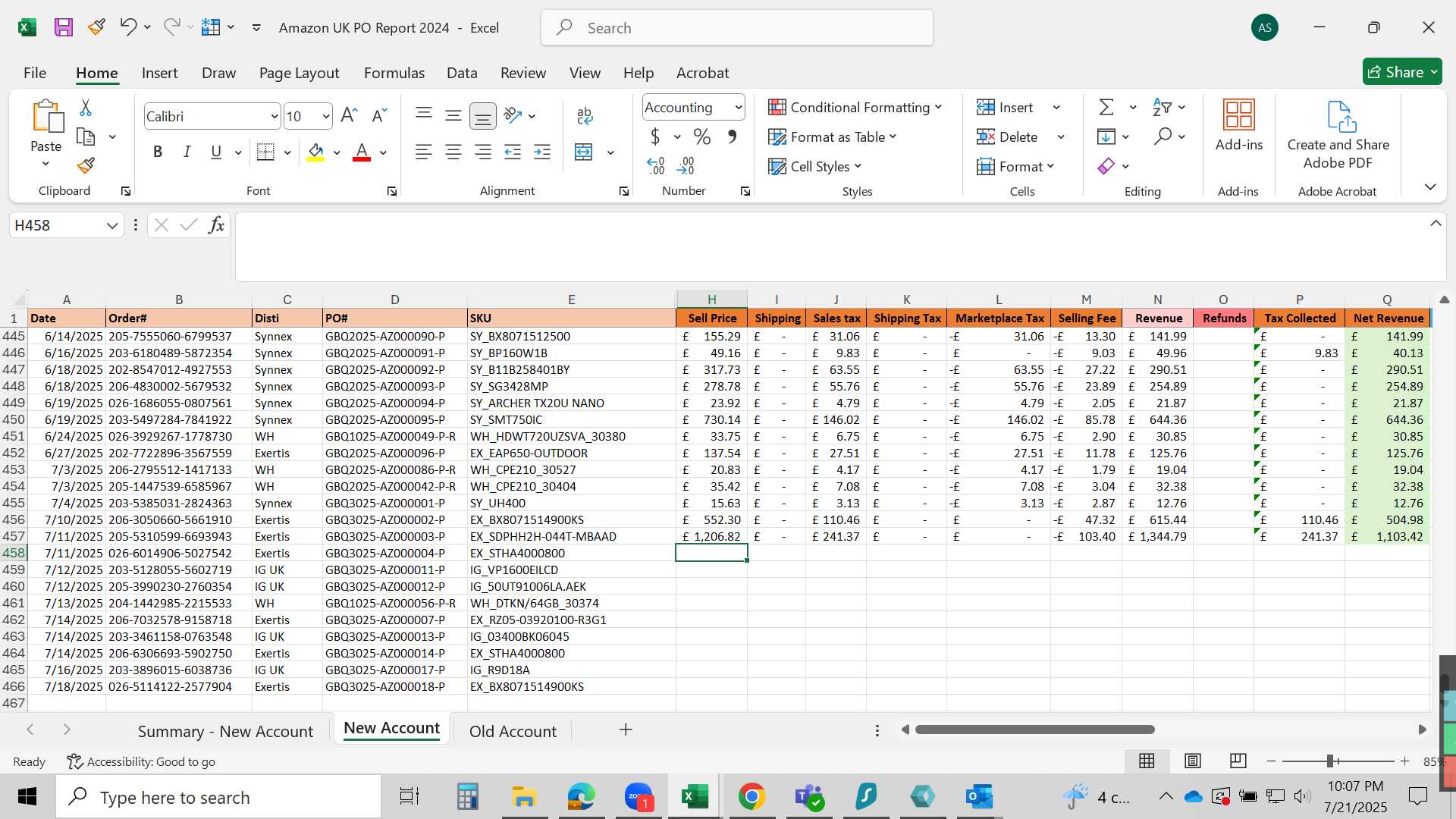Viewport: 1456px width, 819px height.
Task: Expand the Conditional Formatting menu
Action: click(855, 108)
